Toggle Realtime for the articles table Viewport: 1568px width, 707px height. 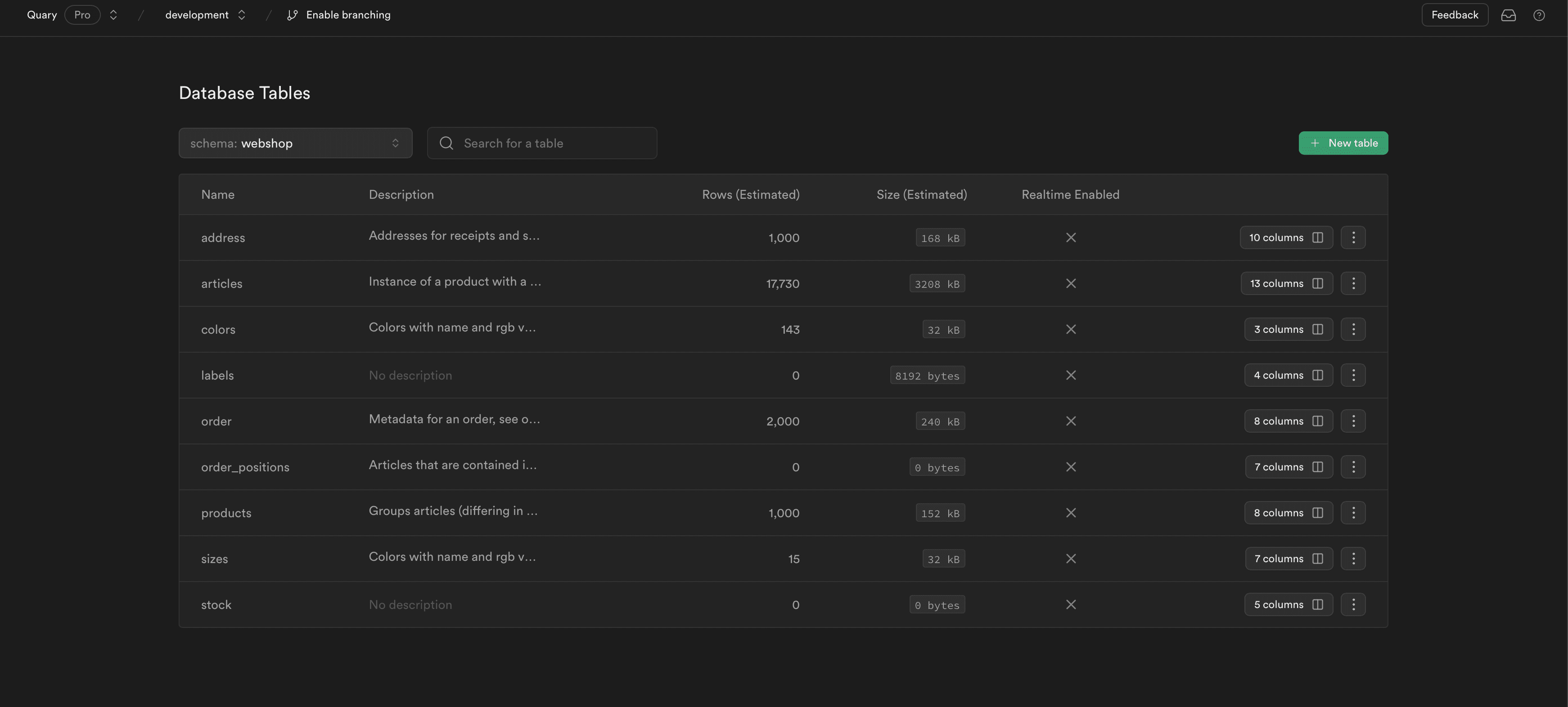click(1071, 283)
